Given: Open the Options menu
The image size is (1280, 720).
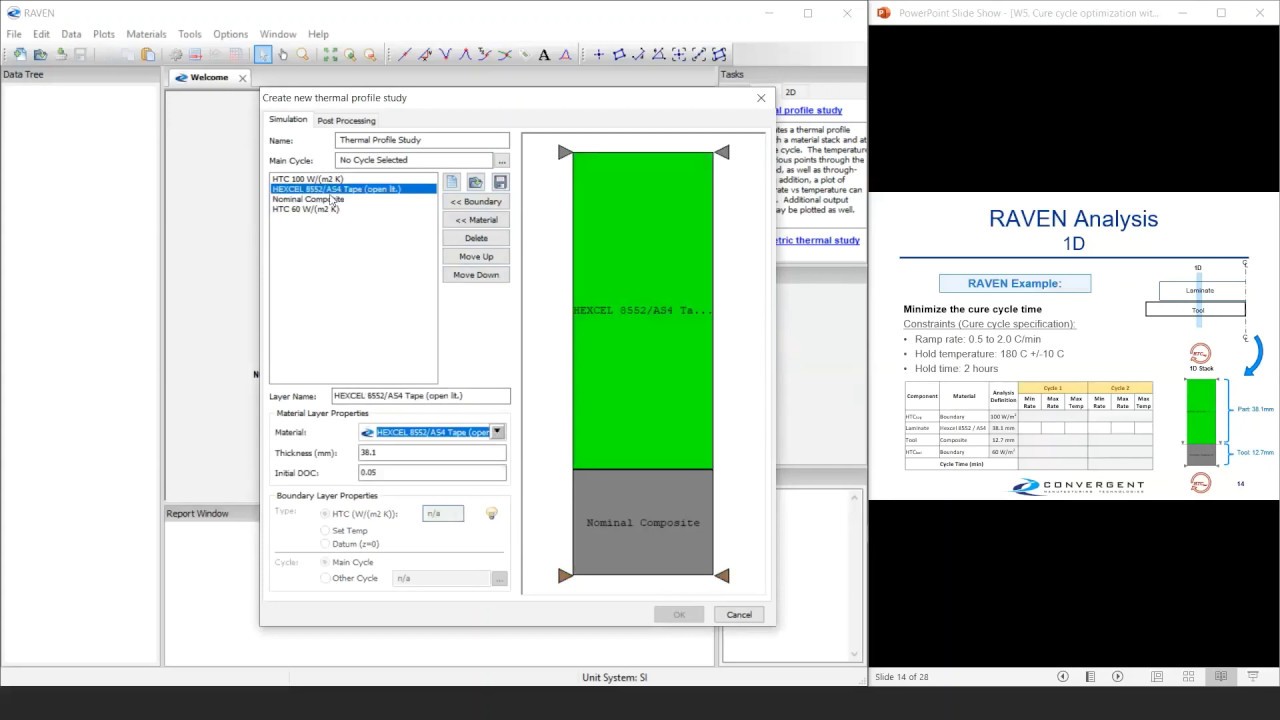Looking at the screenshot, I should click(x=230, y=34).
